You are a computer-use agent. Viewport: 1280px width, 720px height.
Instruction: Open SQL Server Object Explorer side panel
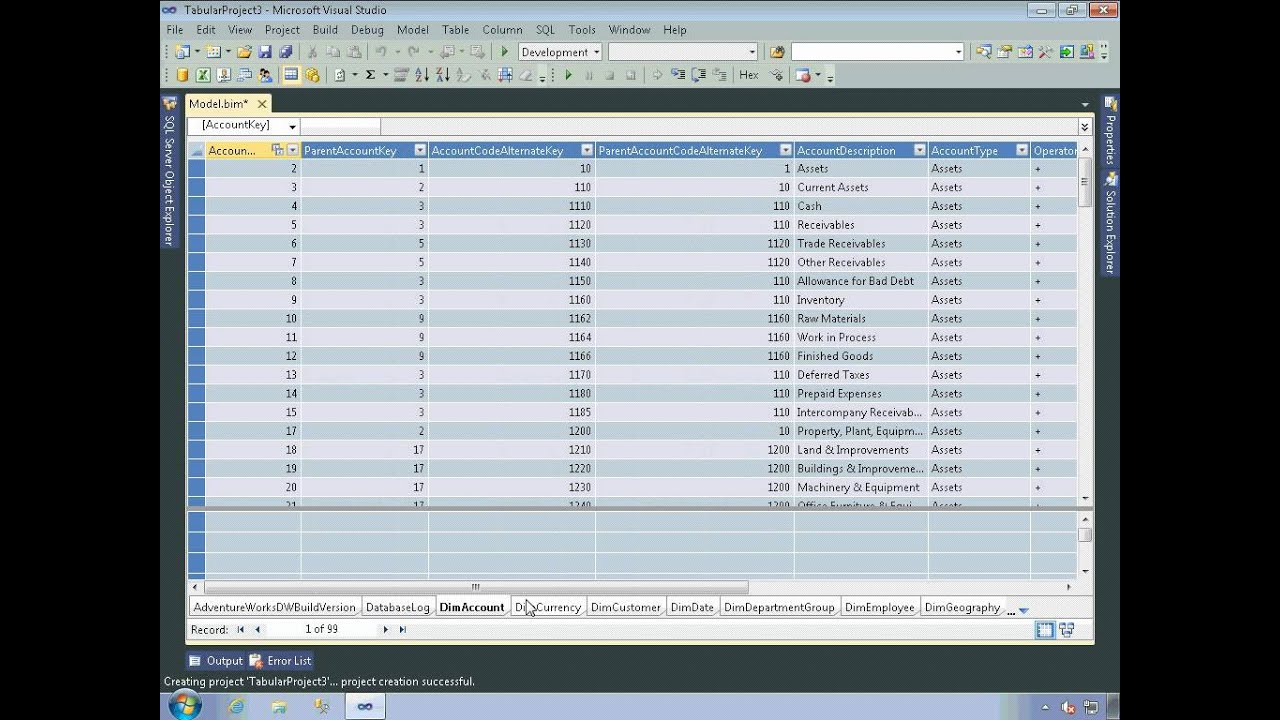(169, 171)
